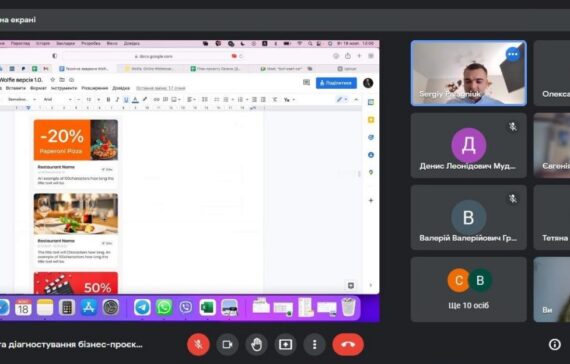Open the editing mode pencil dropdown

(x=342, y=99)
